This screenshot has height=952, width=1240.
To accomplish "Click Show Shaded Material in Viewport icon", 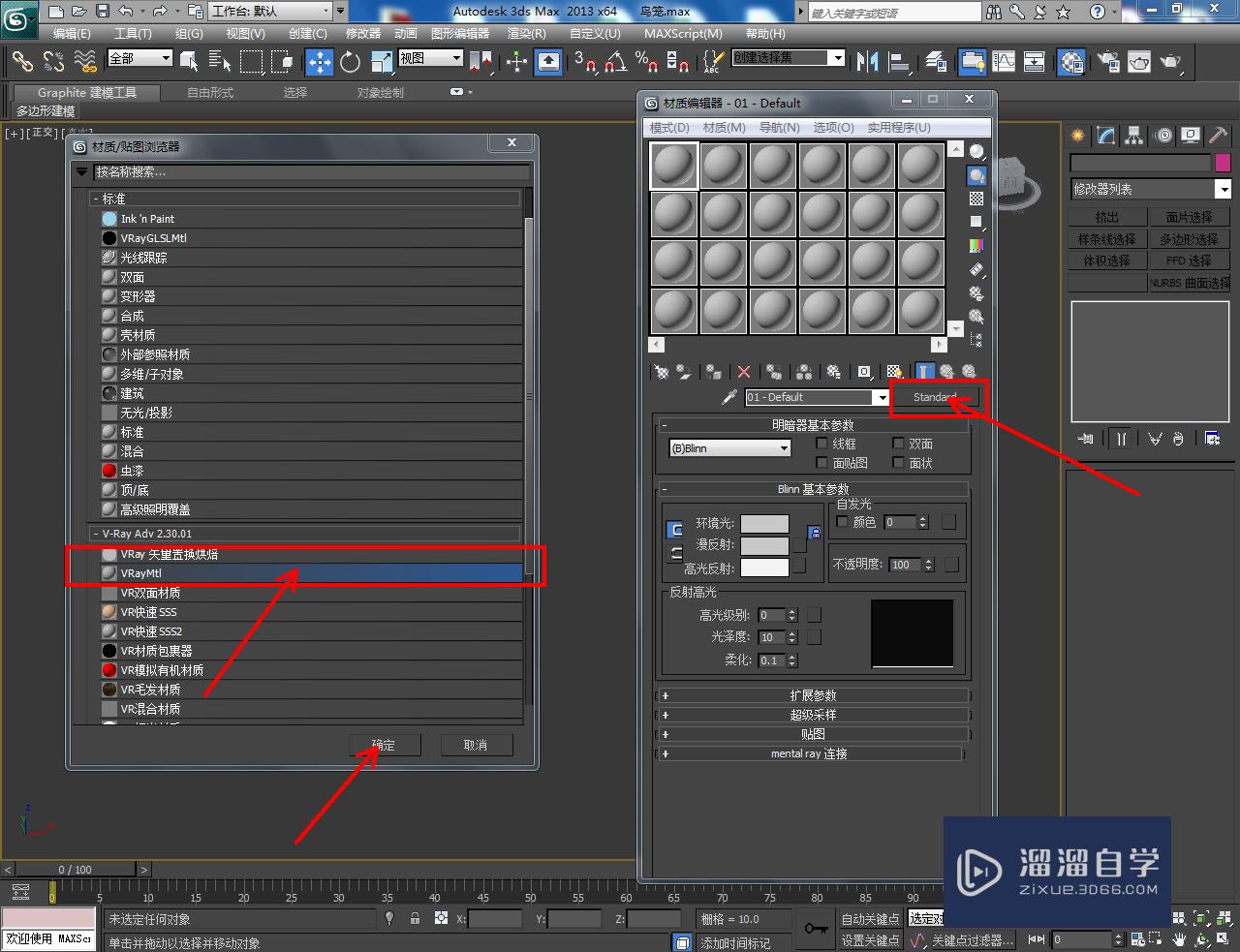I will pos(894,372).
